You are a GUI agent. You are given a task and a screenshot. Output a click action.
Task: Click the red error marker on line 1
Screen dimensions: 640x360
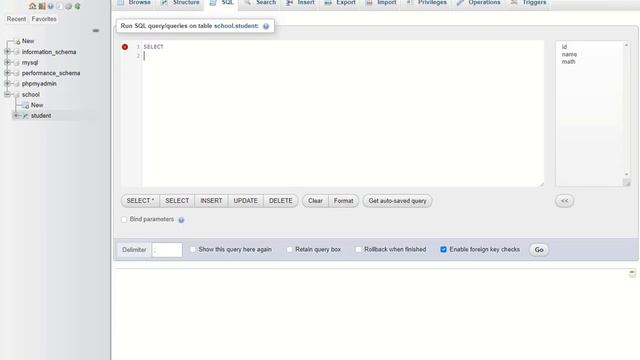pyautogui.click(x=125, y=47)
